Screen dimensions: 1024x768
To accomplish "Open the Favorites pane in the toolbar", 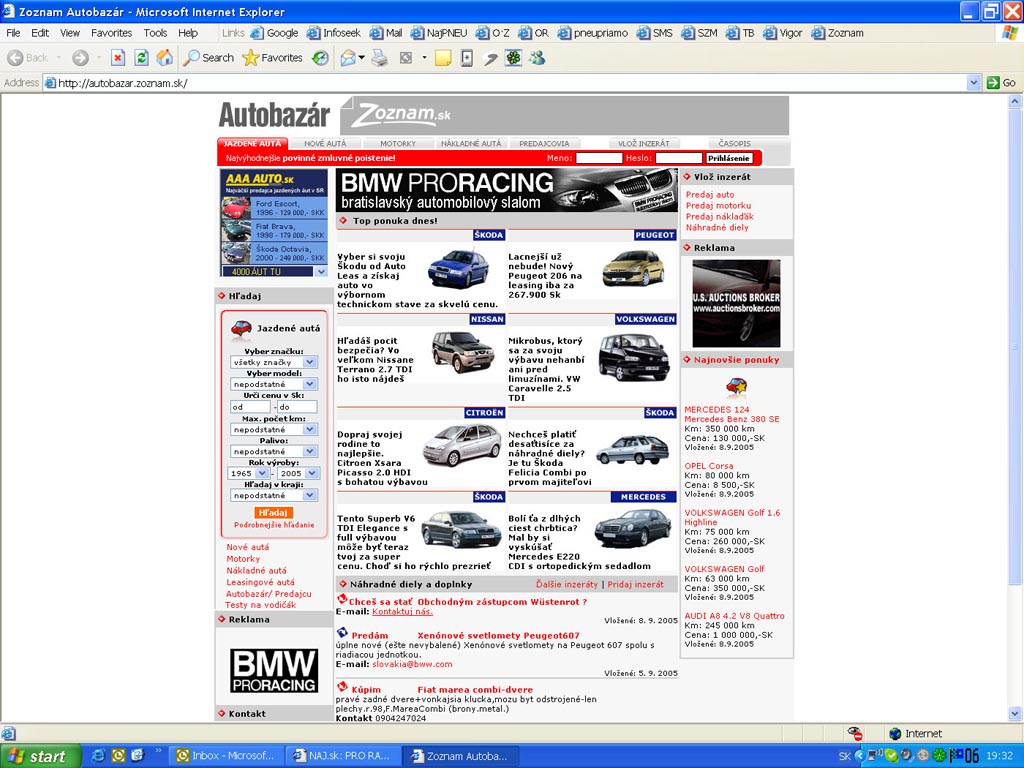I will pos(272,58).
